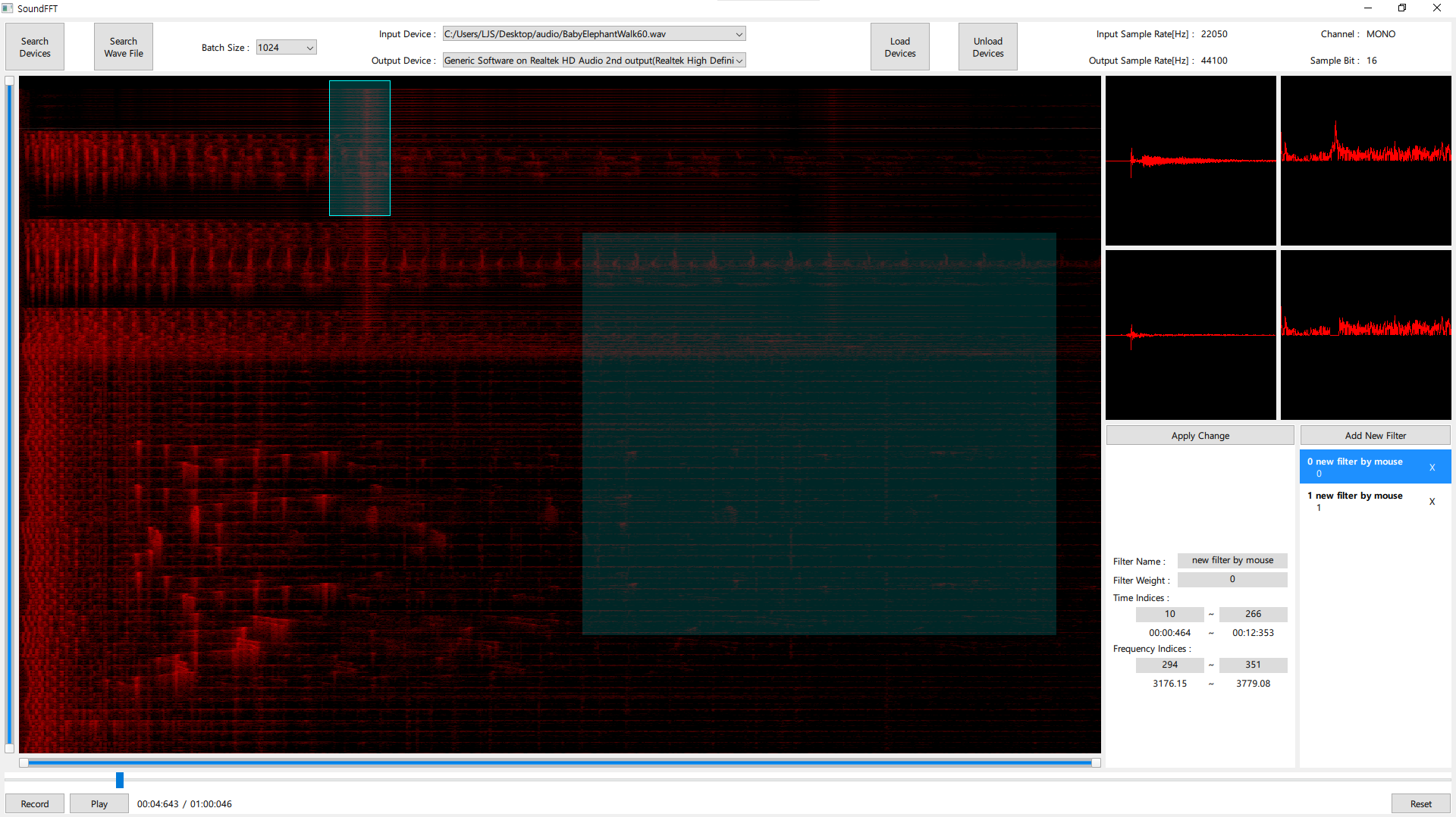Click Add New Filter button
Screen dimensions: 1456x817
click(1376, 436)
